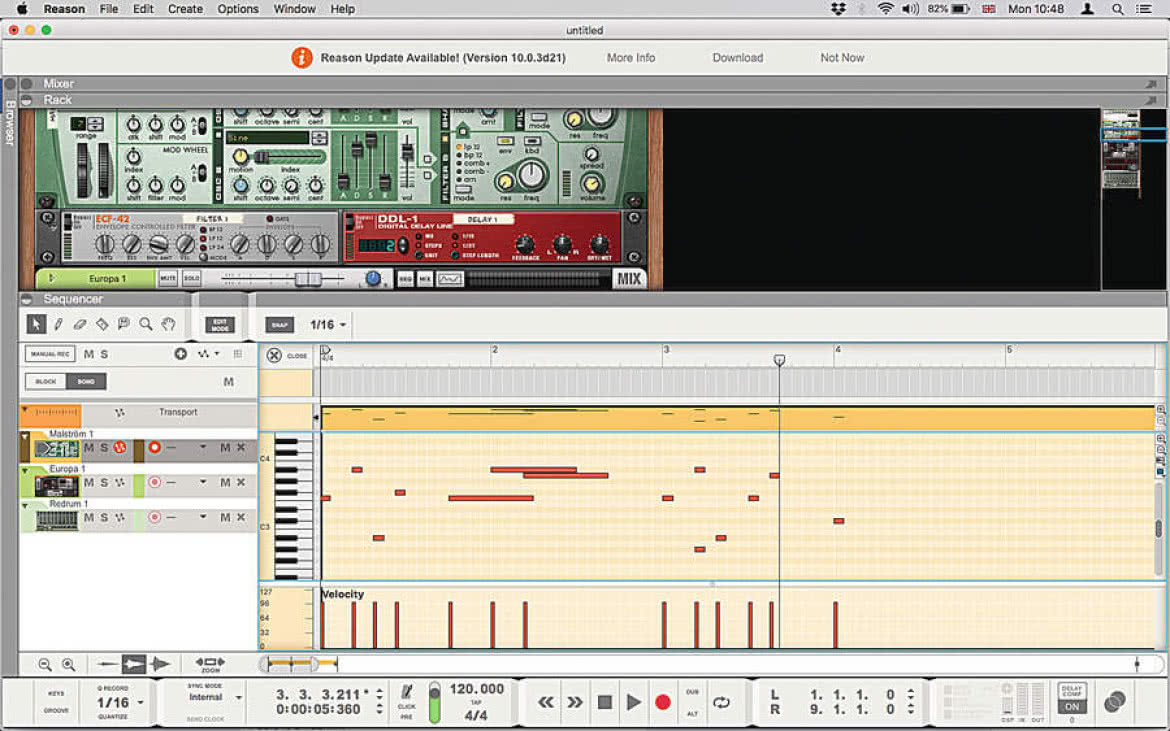Select the arrow Selection tool in Sequencer
This screenshot has height=731, width=1170.
36,324
